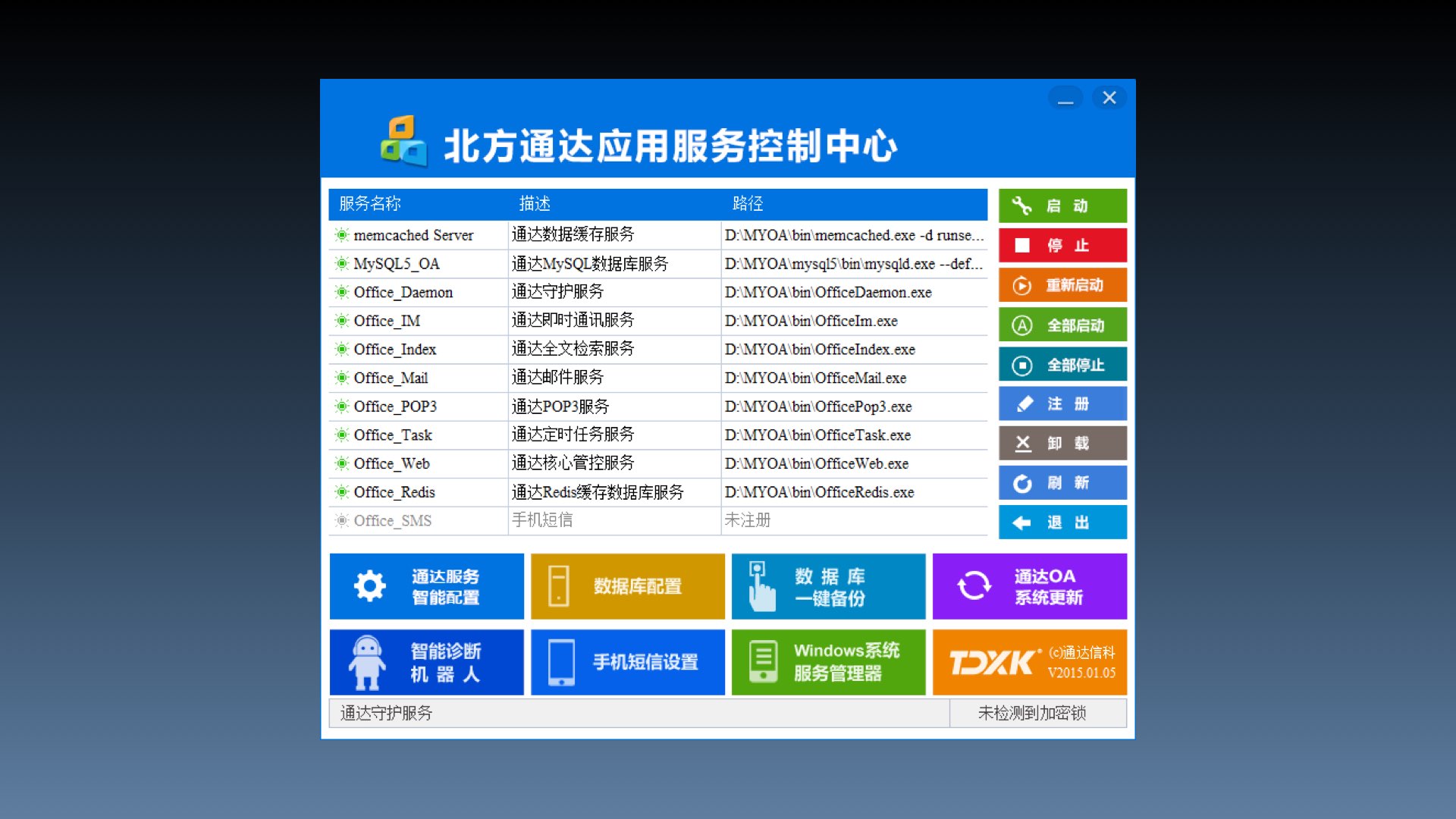Click description 通达即时通讯服务

[x=573, y=320]
